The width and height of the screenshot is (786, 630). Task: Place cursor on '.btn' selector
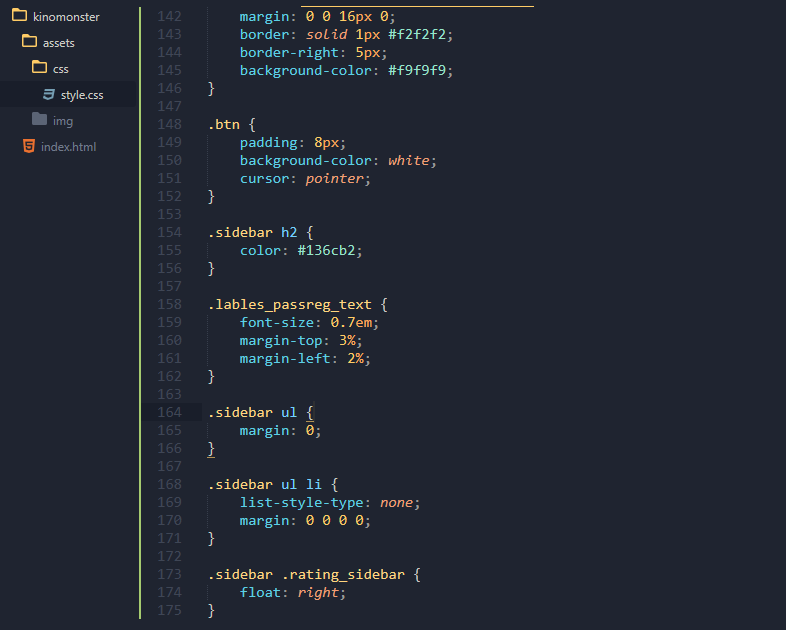coord(224,124)
